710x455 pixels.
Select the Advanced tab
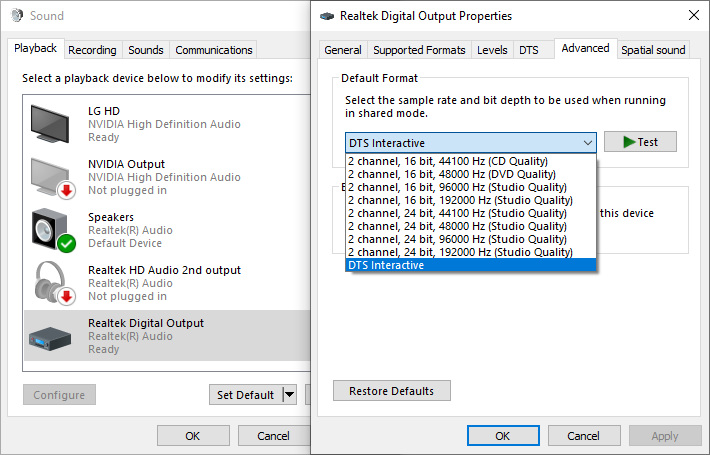[585, 48]
